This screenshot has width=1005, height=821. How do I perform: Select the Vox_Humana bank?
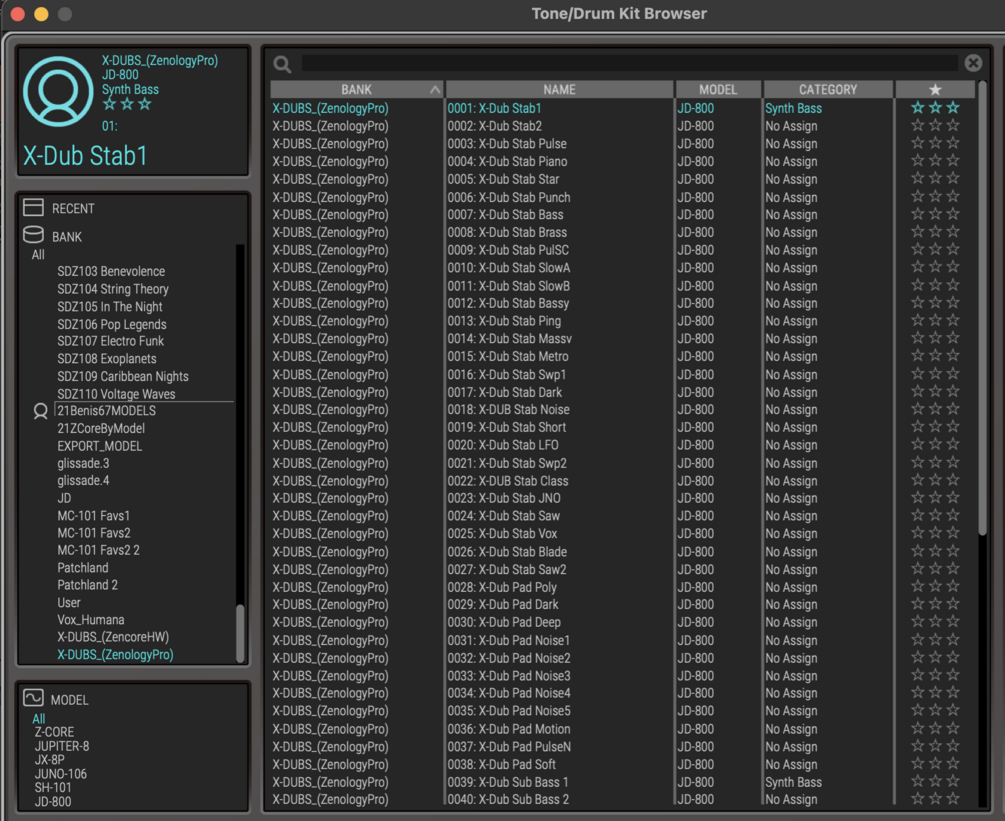90,620
